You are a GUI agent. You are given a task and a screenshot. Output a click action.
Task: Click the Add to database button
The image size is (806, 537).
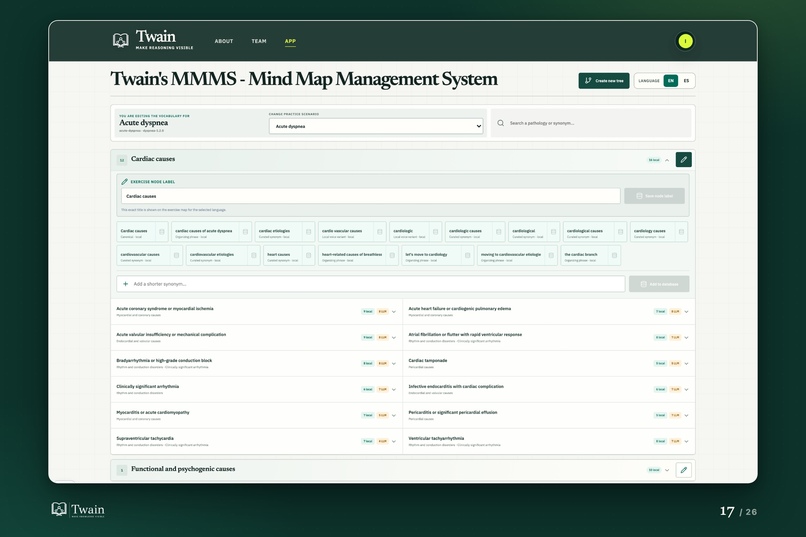658,284
